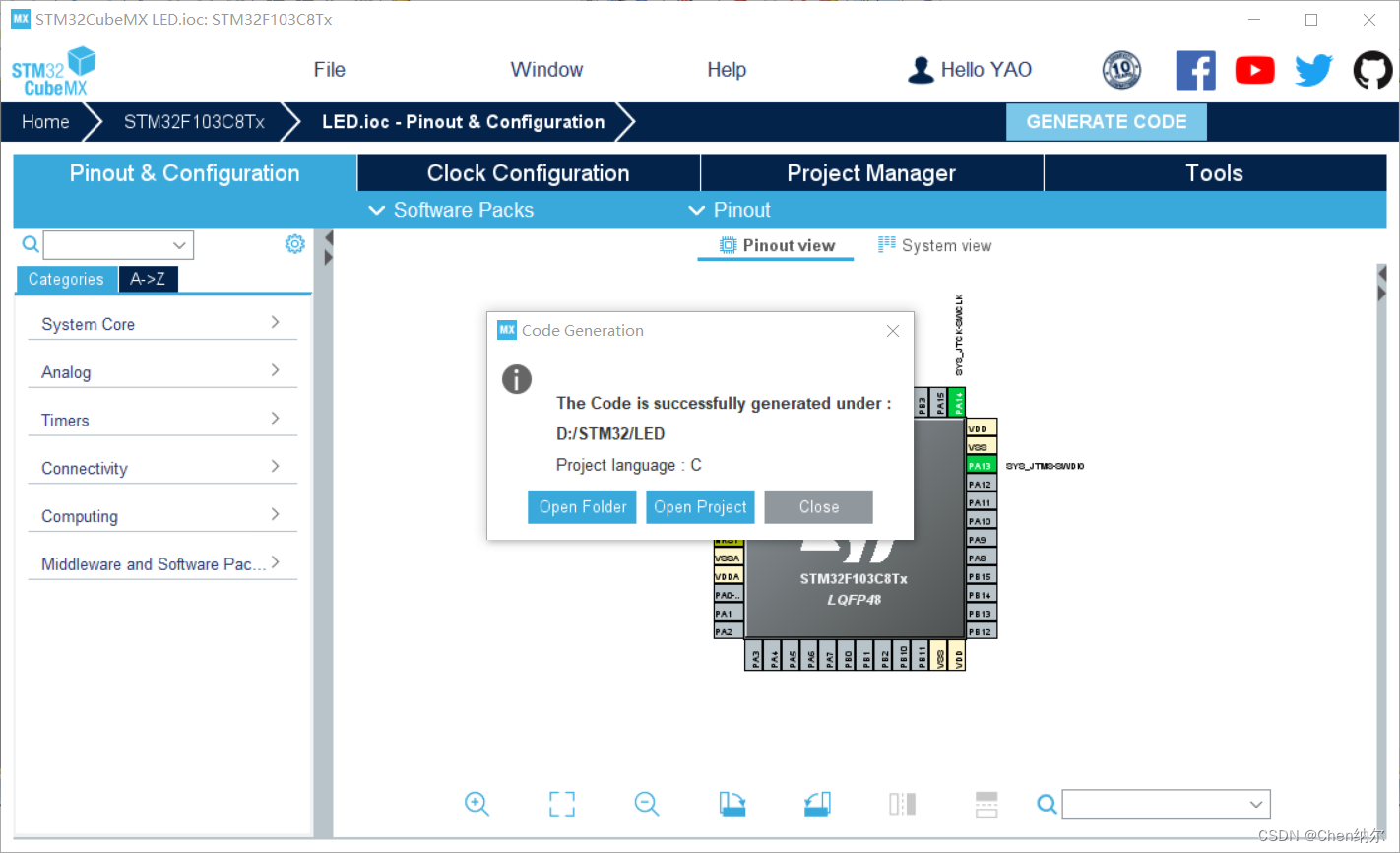Click the STM32F103C8Tx breadcrumb
The image size is (1400, 853).
pos(194,122)
